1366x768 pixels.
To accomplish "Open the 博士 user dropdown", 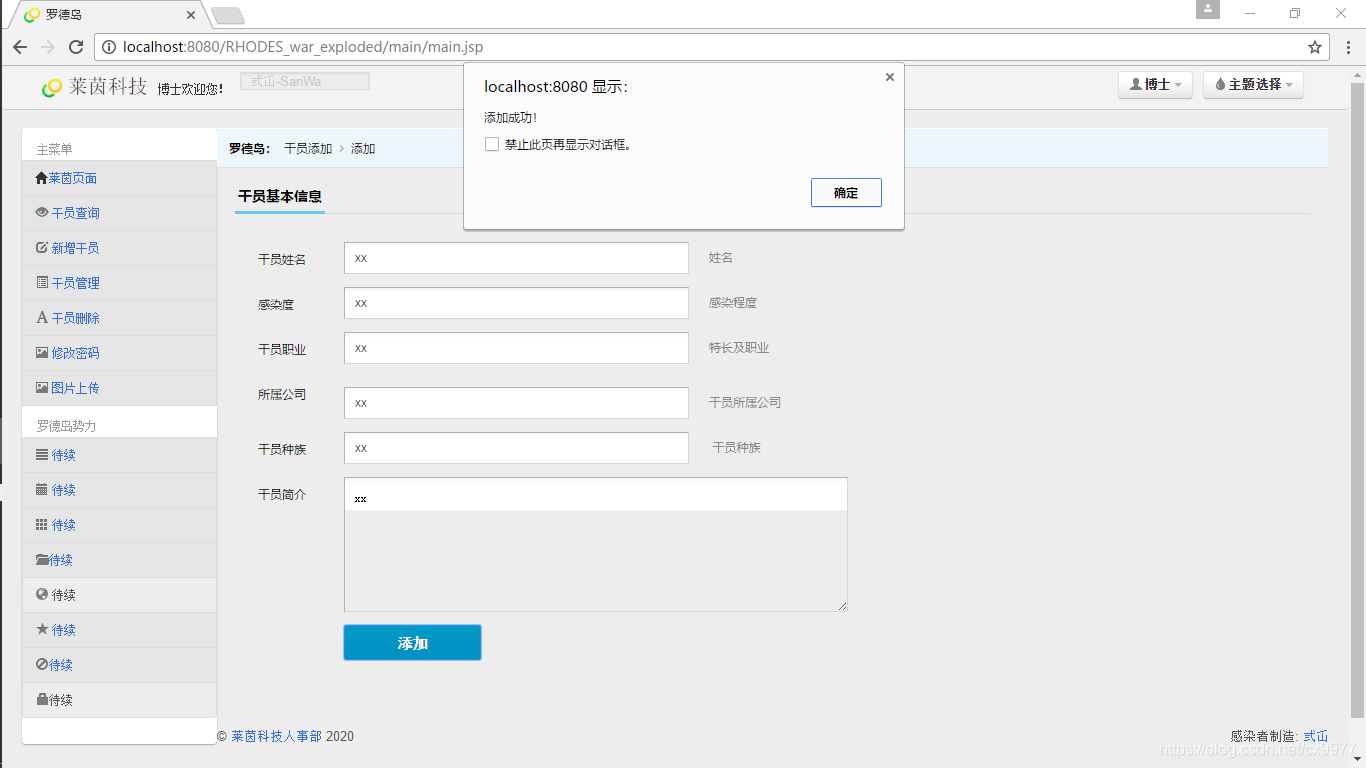I will click(1155, 85).
